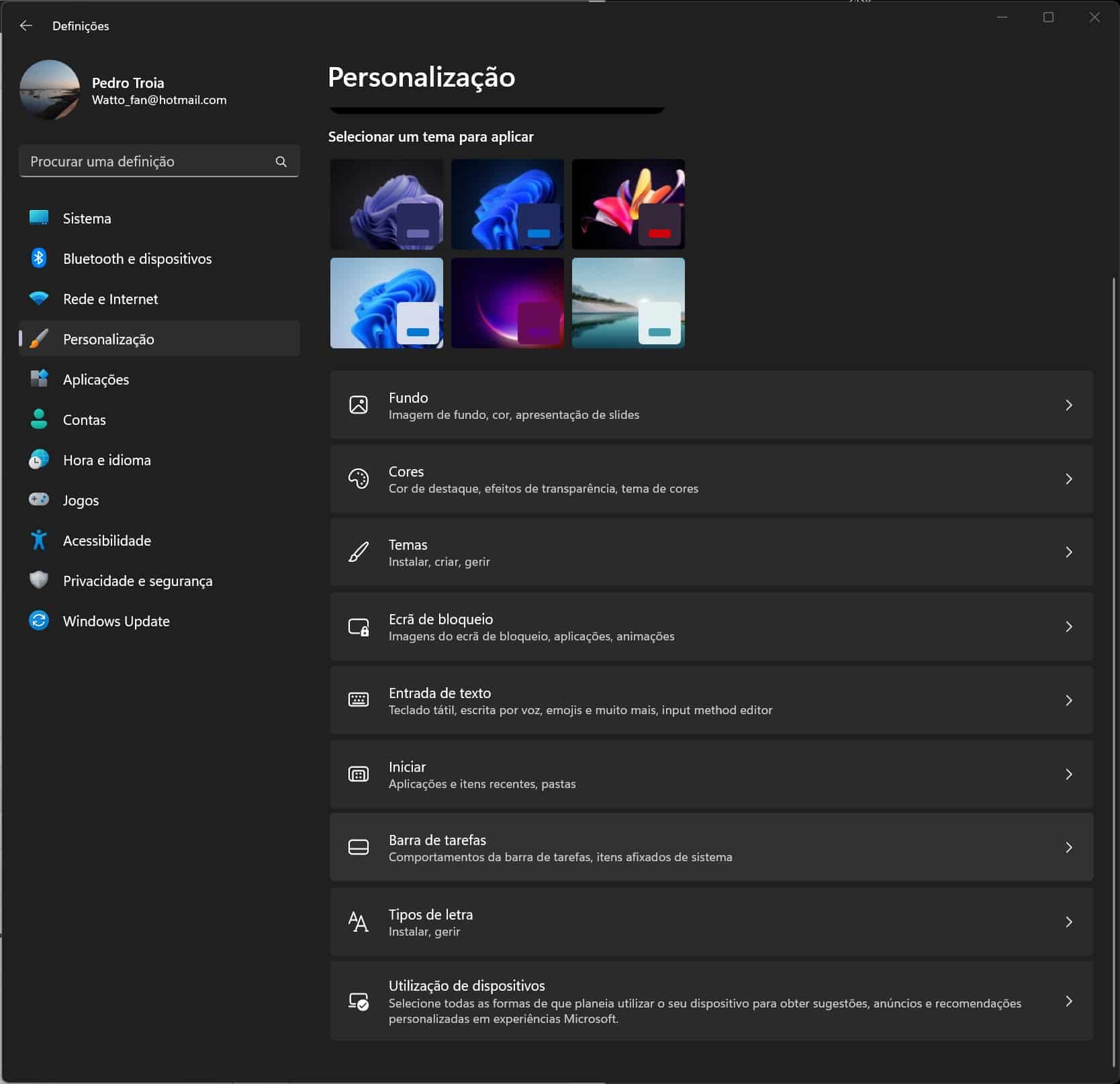This screenshot has height=1084, width=1120.
Task: Open Barra de tarefas settings
Action: coord(711,847)
